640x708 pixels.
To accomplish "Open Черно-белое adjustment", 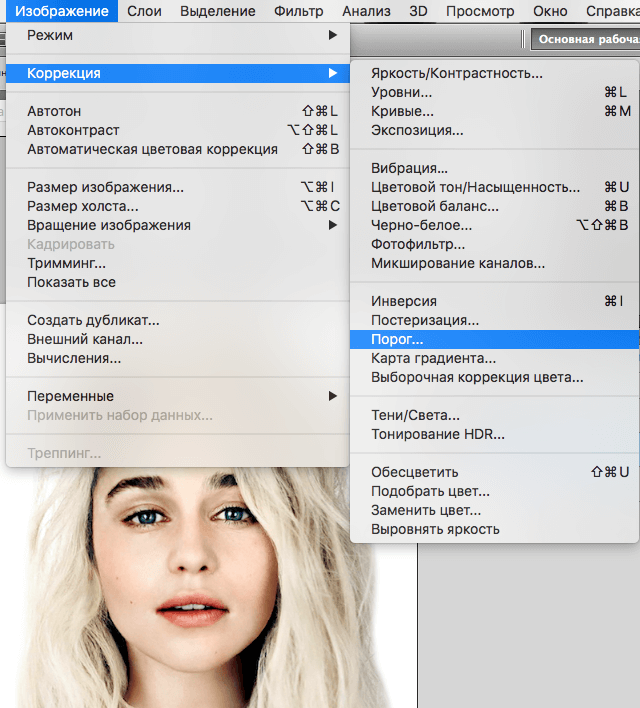I will (495, 225).
